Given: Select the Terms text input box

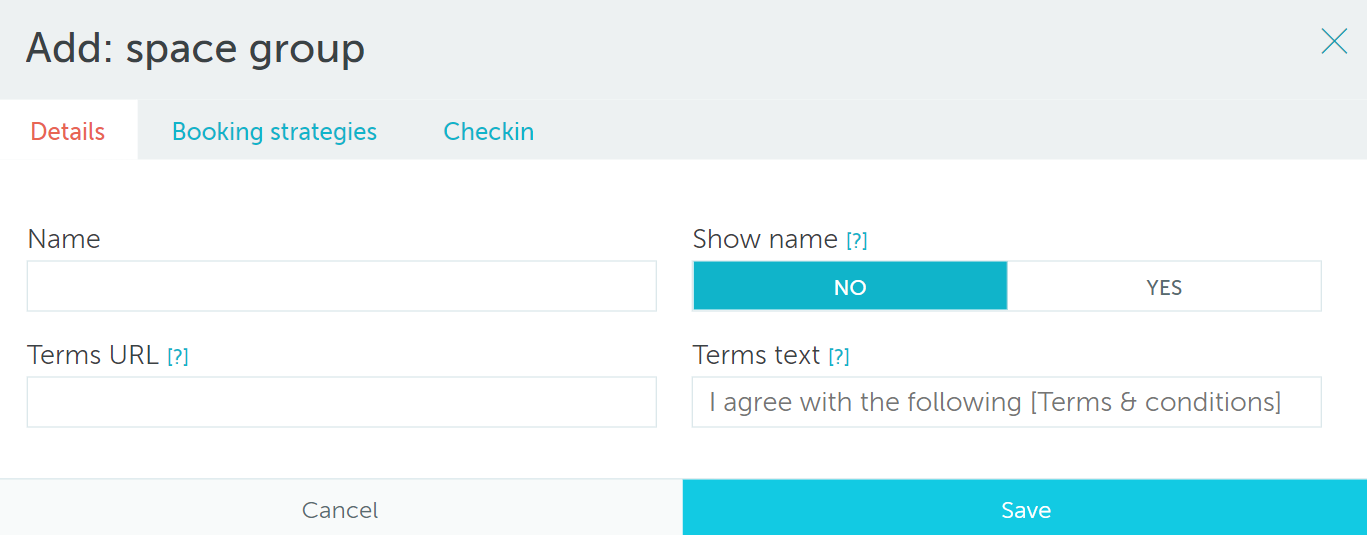Looking at the screenshot, I should (x=1006, y=402).
